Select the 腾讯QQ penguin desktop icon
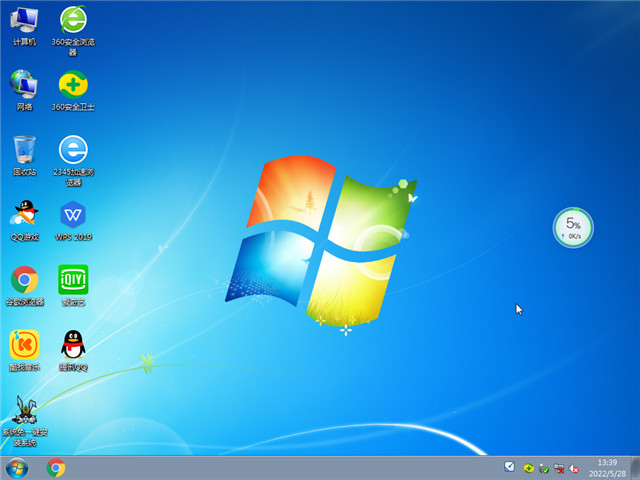 coord(73,350)
